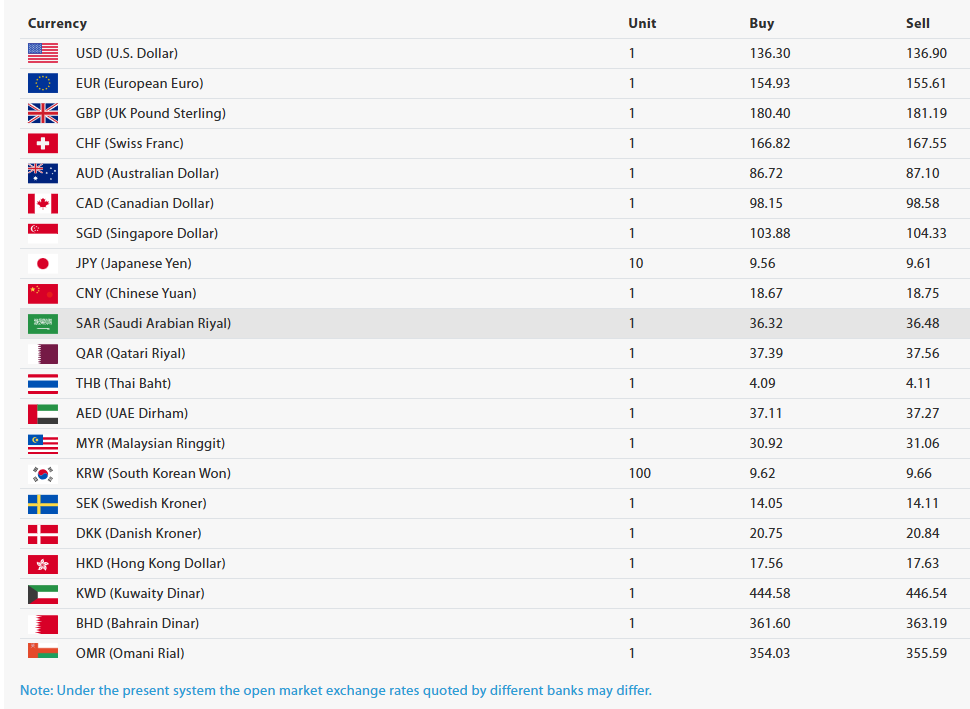Select the QAR (Qatari Riyal) row text

(x=131, y=353)
